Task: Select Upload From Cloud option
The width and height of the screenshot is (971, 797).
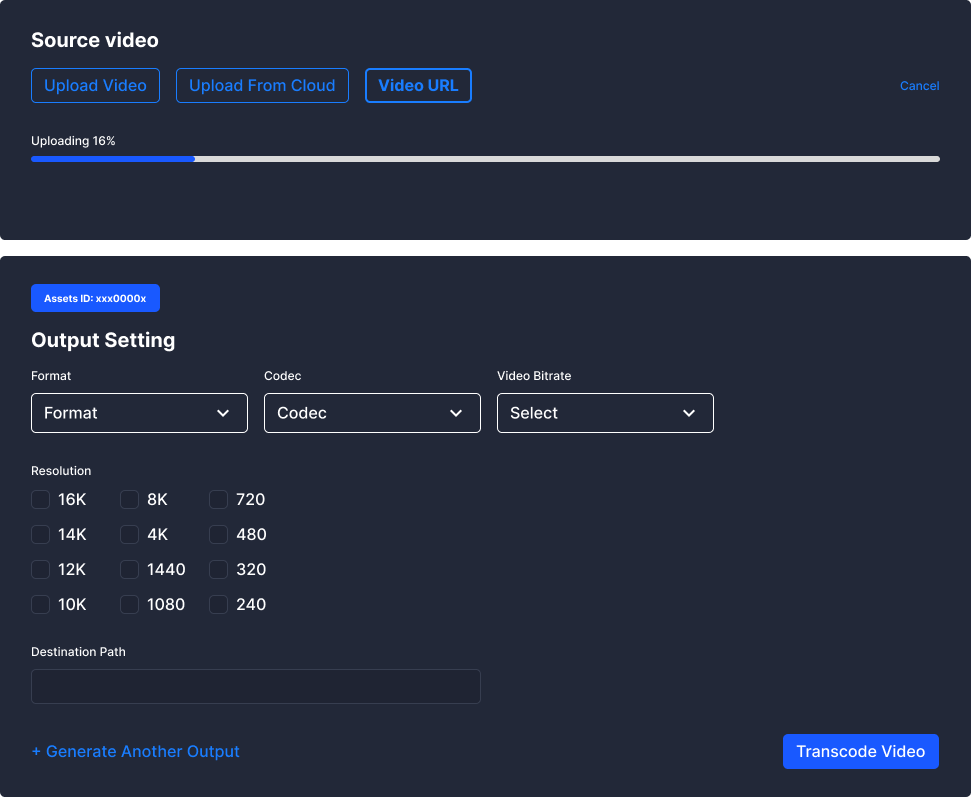Action: pos(262,86)
